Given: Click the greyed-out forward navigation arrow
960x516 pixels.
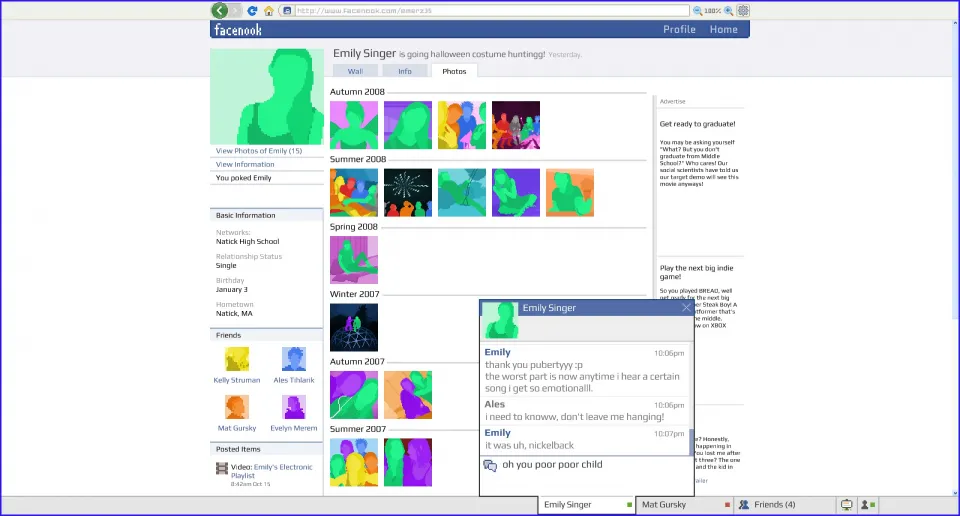Looking at the screenshot, I should [236, 10].
